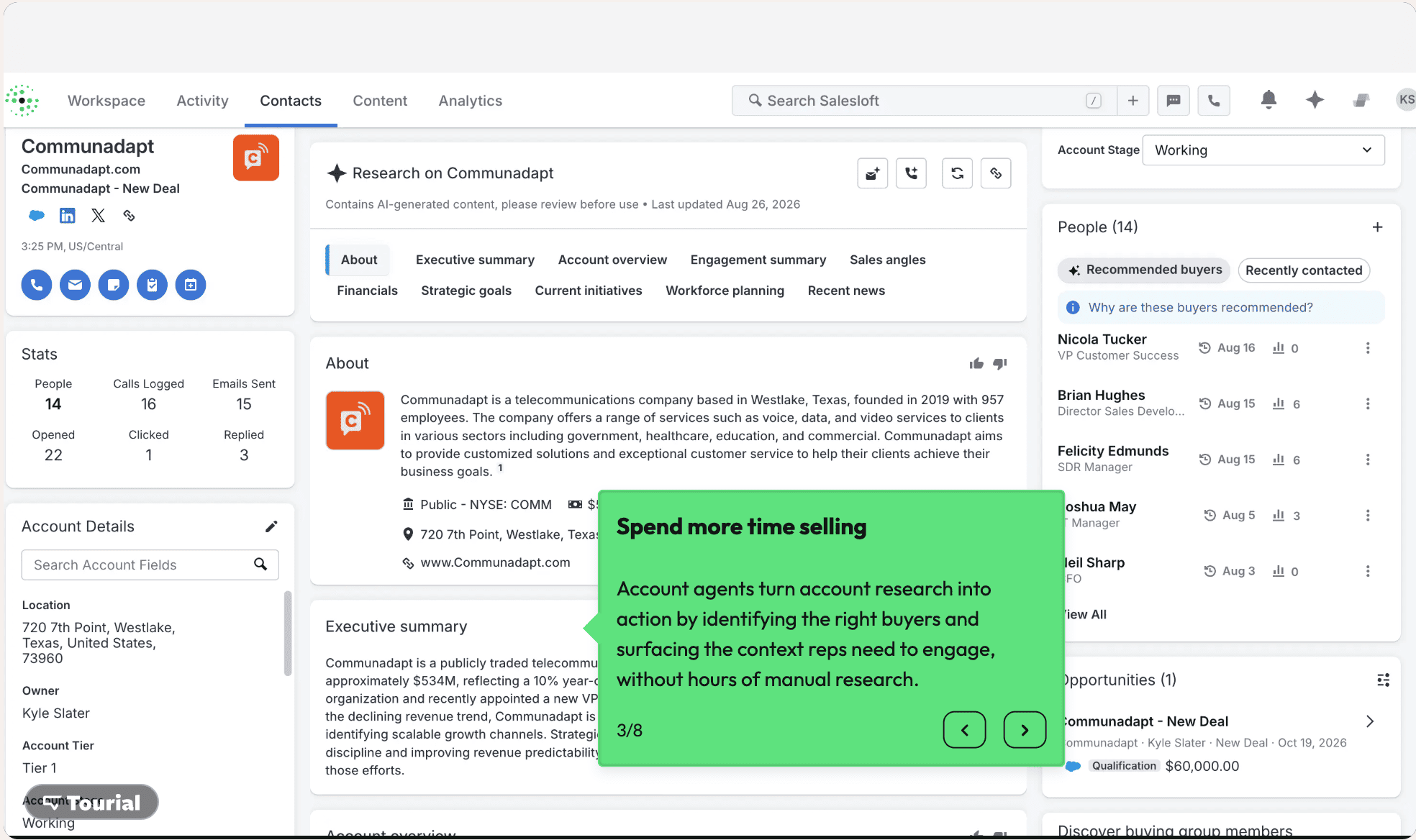
Task: Add a note with blue note button
Action: (x=114, y=285)
